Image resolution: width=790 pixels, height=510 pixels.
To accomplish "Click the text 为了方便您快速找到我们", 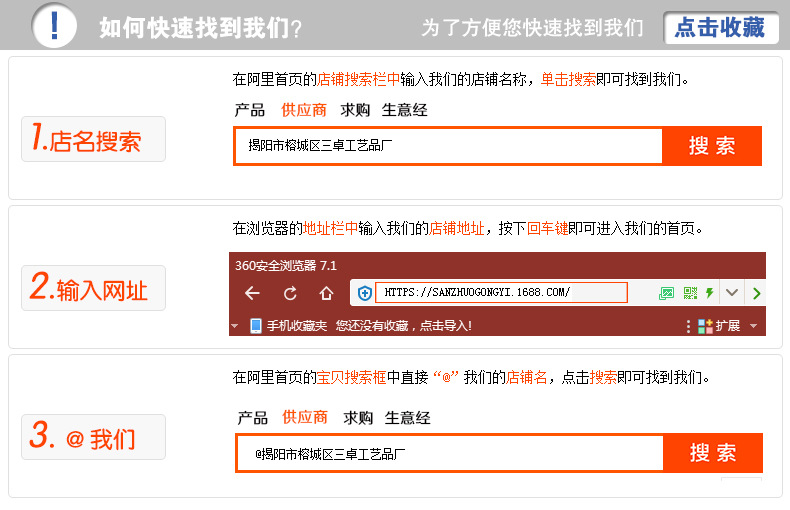I will click(532, 28).
